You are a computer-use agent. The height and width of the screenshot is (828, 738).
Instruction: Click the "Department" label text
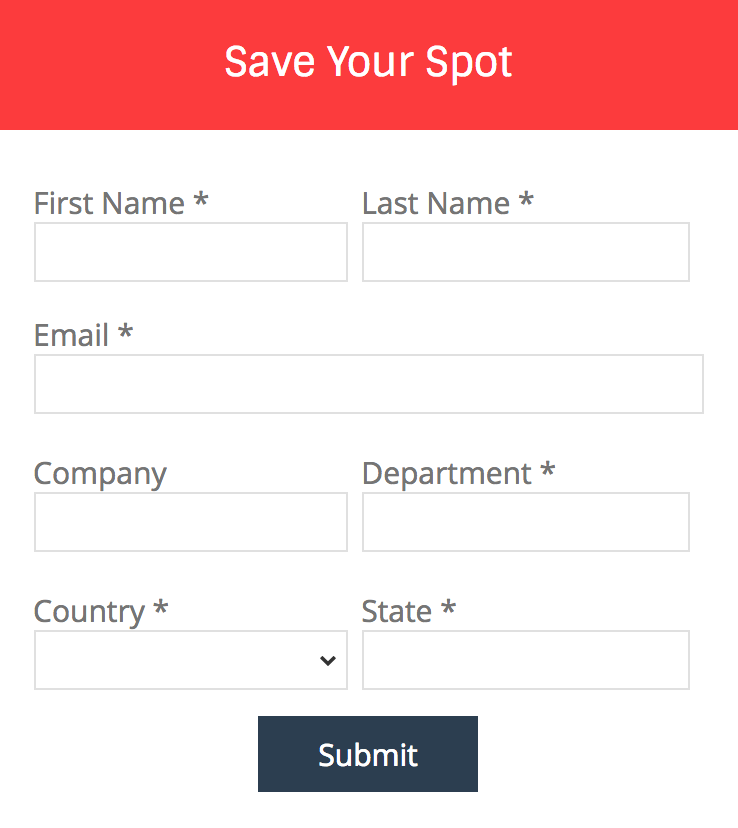[x=446, y=474]
